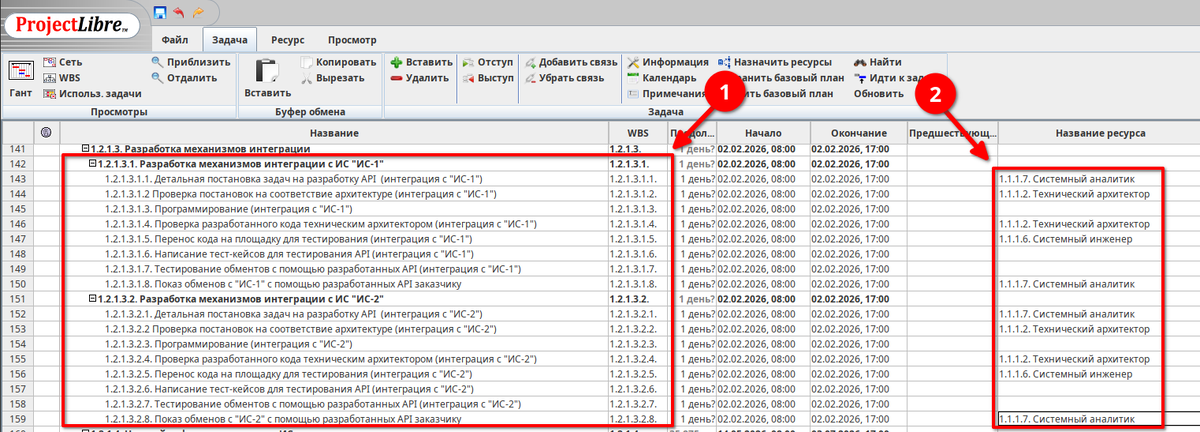Delete the task with Удалить
1200x432 pixels.
pos(419,77)
